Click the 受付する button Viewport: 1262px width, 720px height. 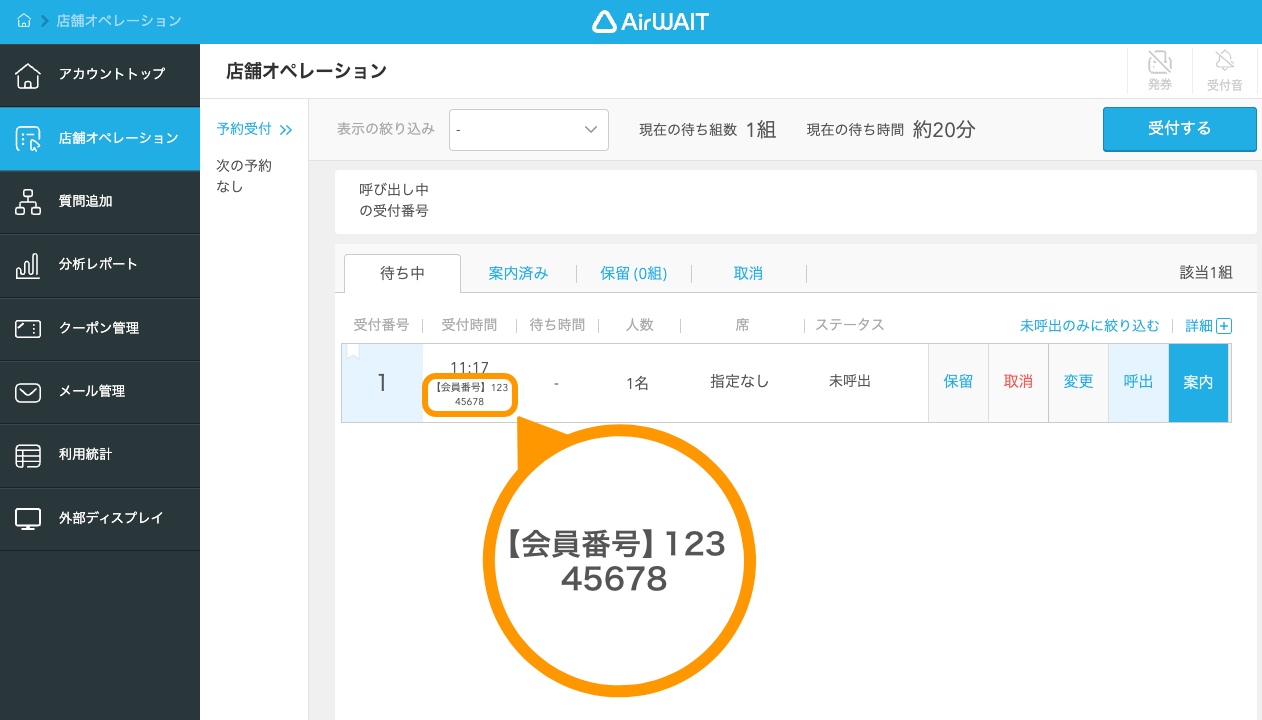coord(1179,129)
